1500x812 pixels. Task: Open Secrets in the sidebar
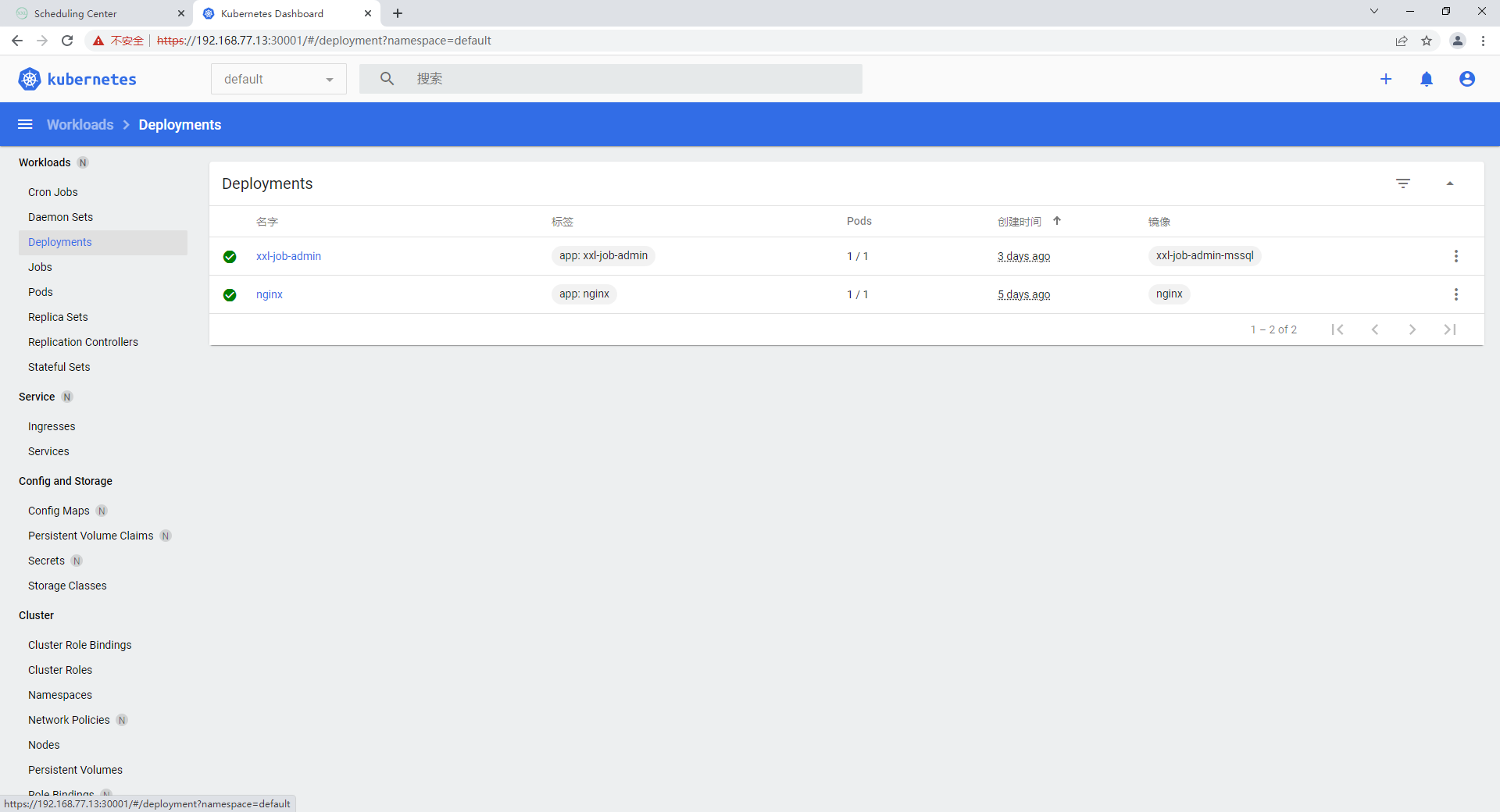[46, 561]
